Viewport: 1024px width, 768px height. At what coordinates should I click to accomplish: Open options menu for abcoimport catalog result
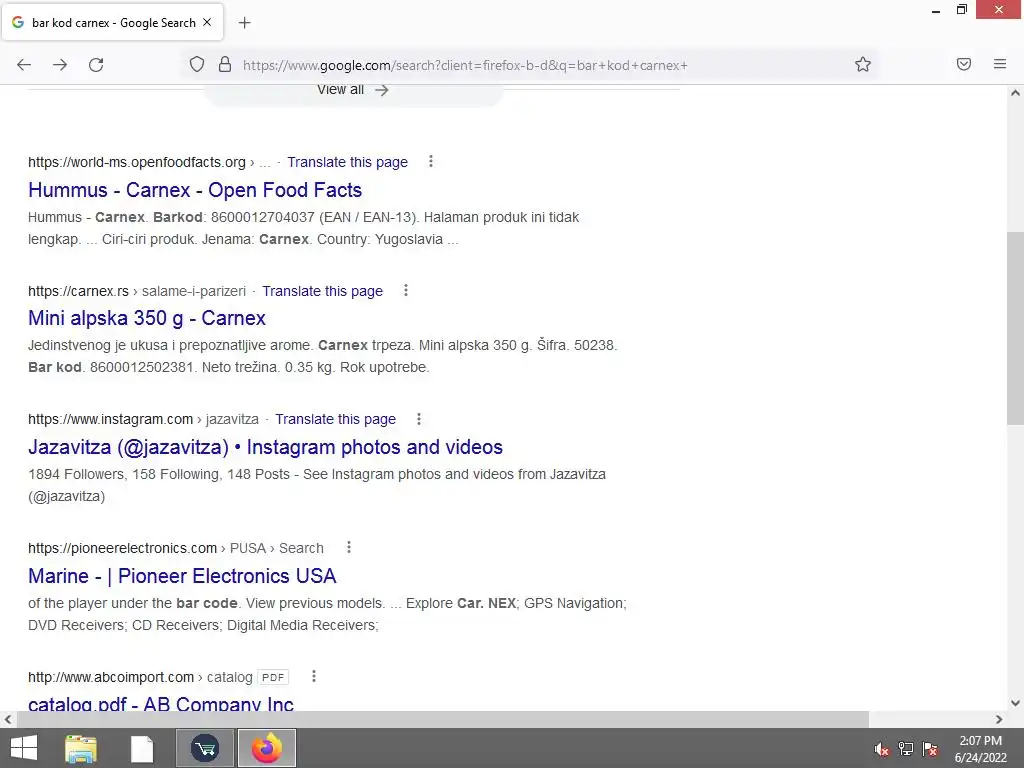click(x=313, y=677)
